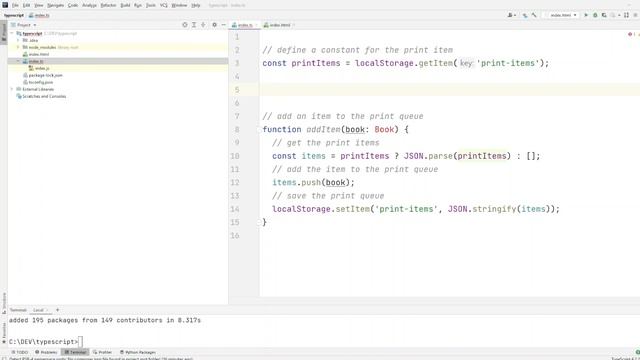Click the terminal command prompt input
640x360 pixels.
coord(80,342)
